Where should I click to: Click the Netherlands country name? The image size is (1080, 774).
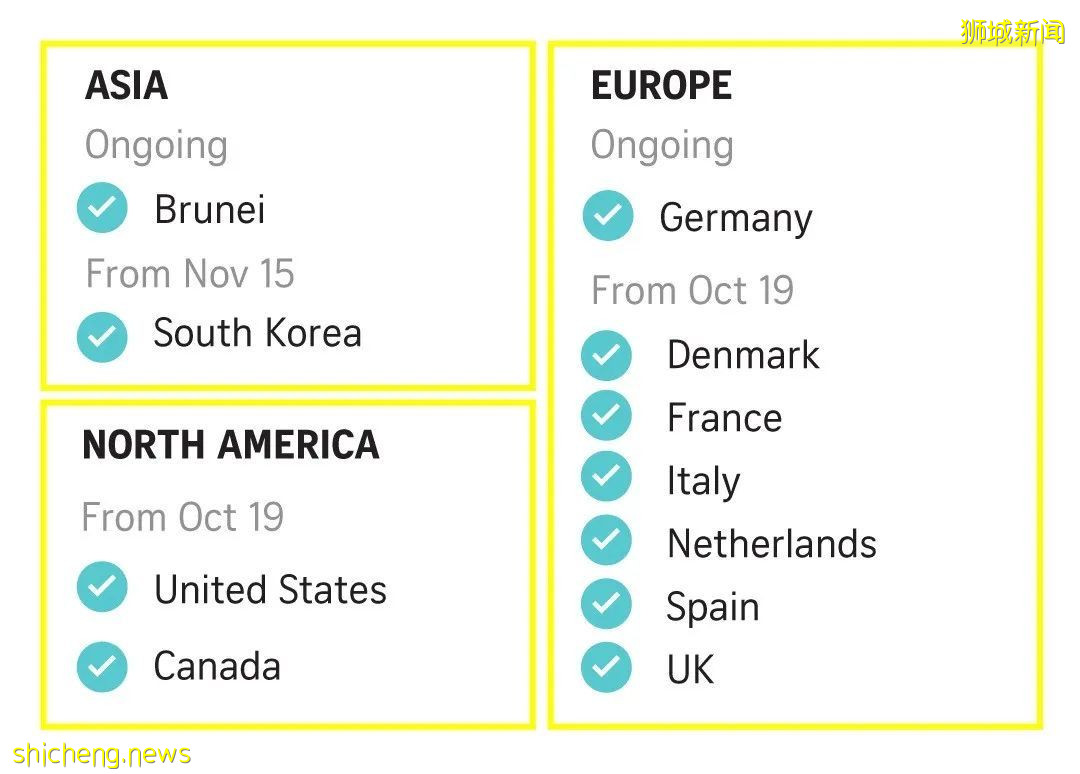tap(771, 544)
